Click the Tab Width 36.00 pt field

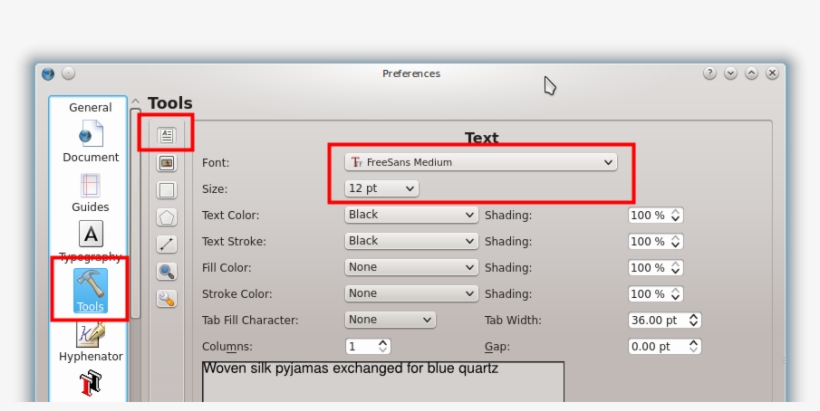click(x=665, y=320)
